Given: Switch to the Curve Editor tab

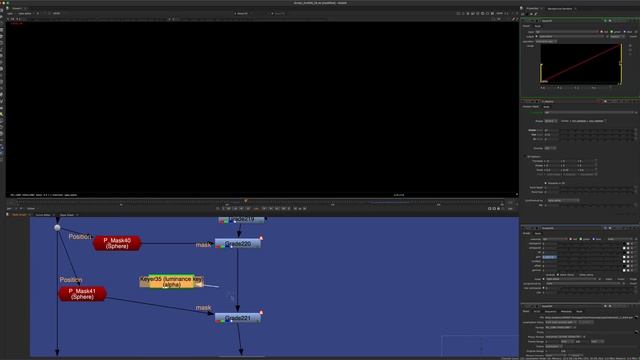Looking at the screenshot, I should (43, 215).
